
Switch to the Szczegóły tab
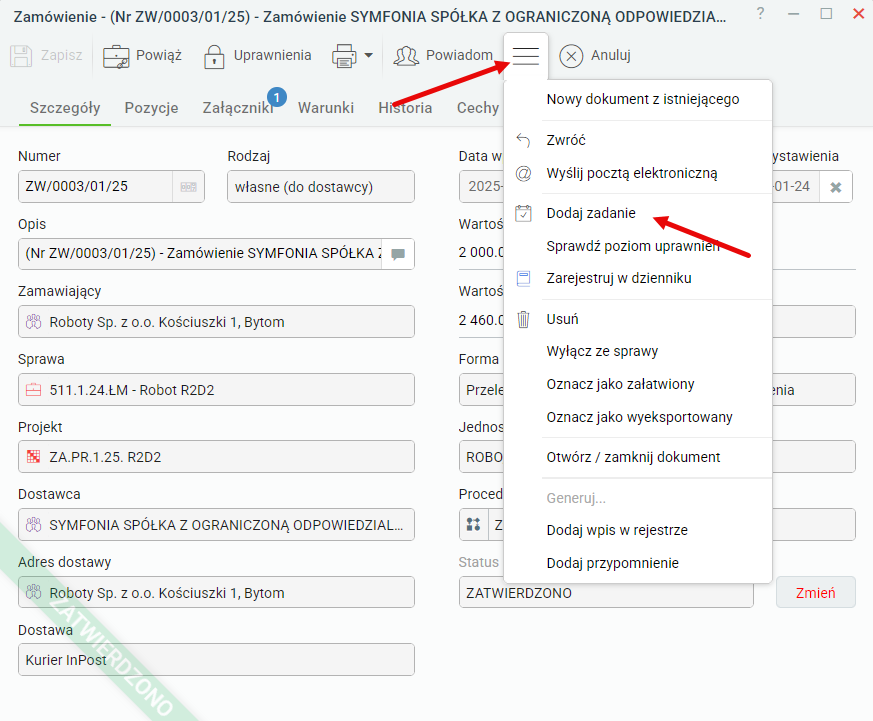(65, 108)
